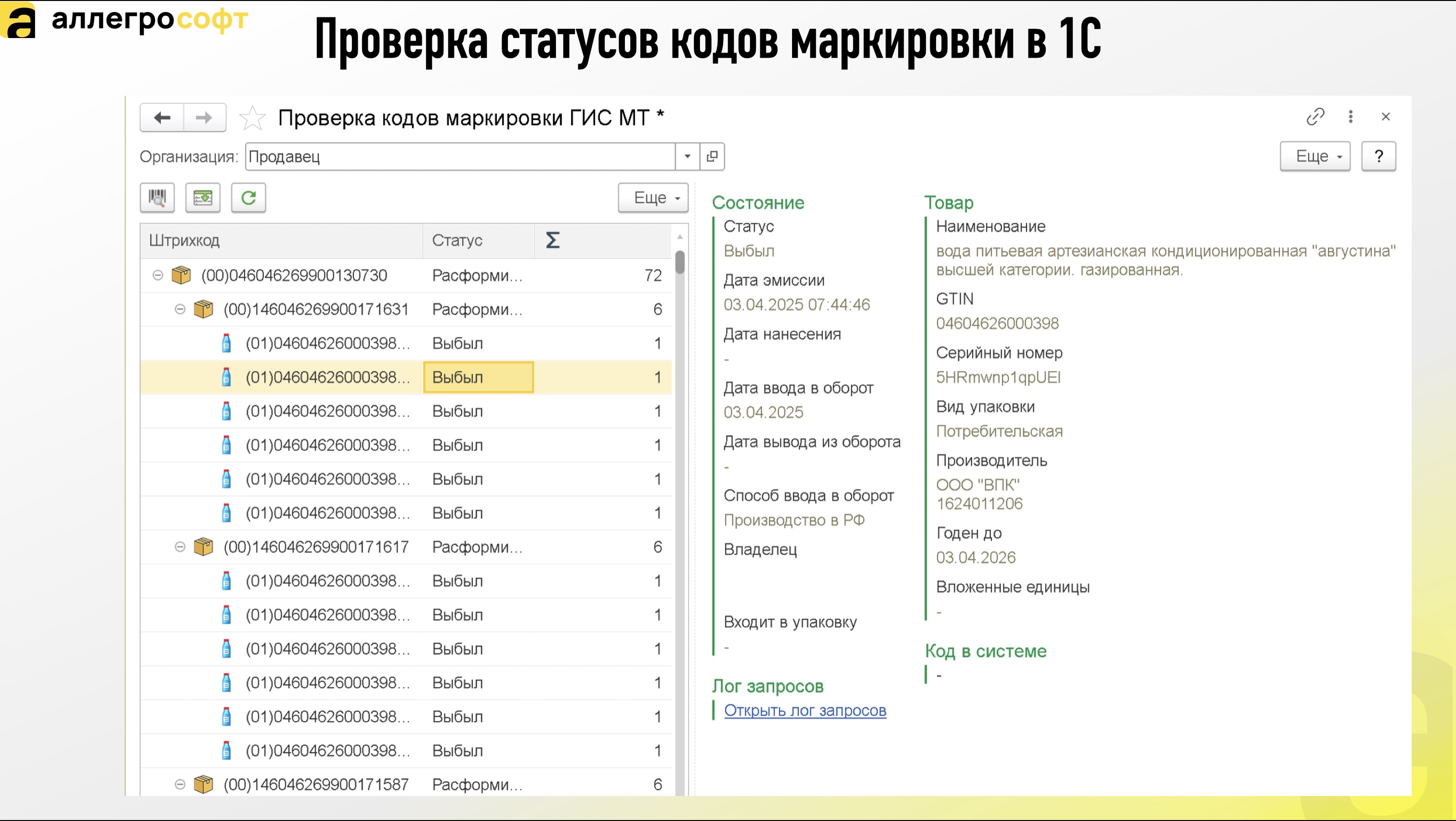Image resolution: width=1456 pixels, height=821 pixels.
Task: Click the GTIN value 04604626000398
Action: tap(997, 323)
